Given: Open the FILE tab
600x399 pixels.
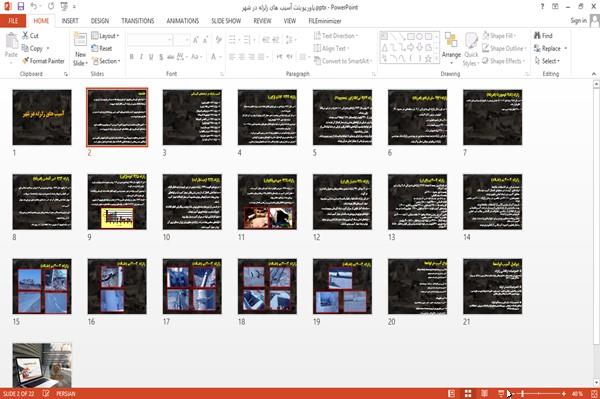Looking at the screenshot, I should [13, 21].
